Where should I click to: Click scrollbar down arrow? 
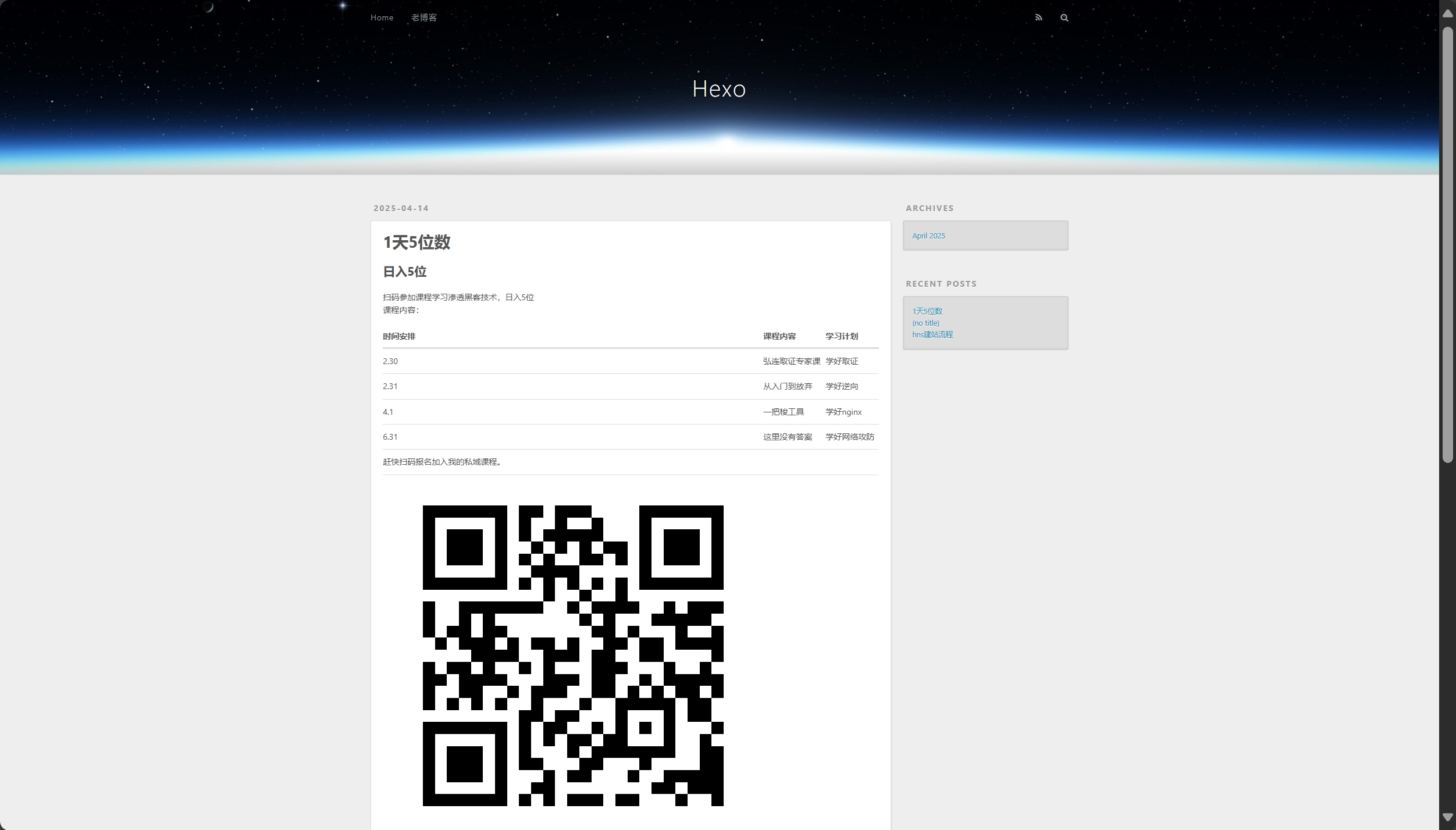point(1447,817)
